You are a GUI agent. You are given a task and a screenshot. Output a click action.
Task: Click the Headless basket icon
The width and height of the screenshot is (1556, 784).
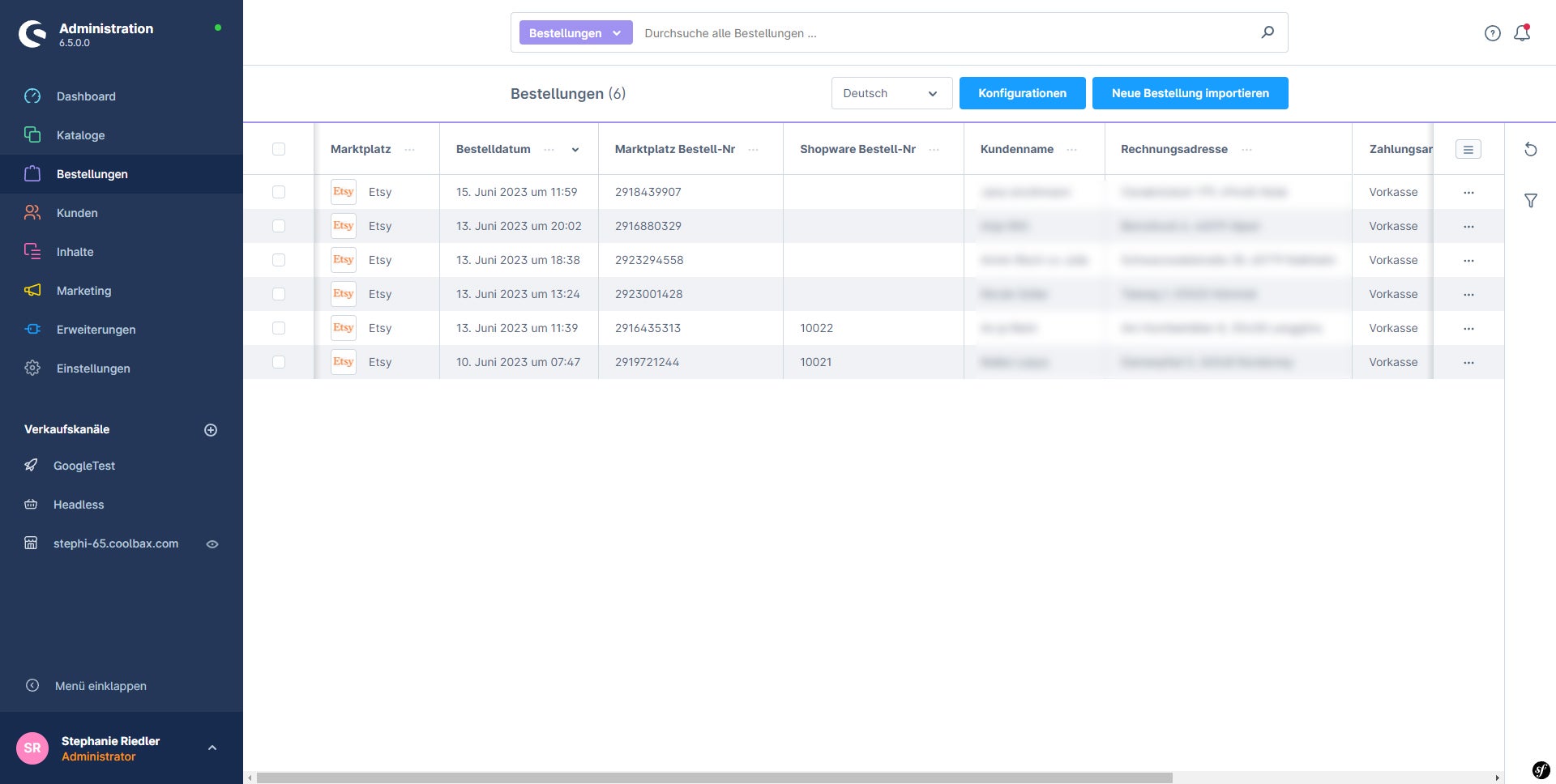pyautogui.click(x=31, y=505)
